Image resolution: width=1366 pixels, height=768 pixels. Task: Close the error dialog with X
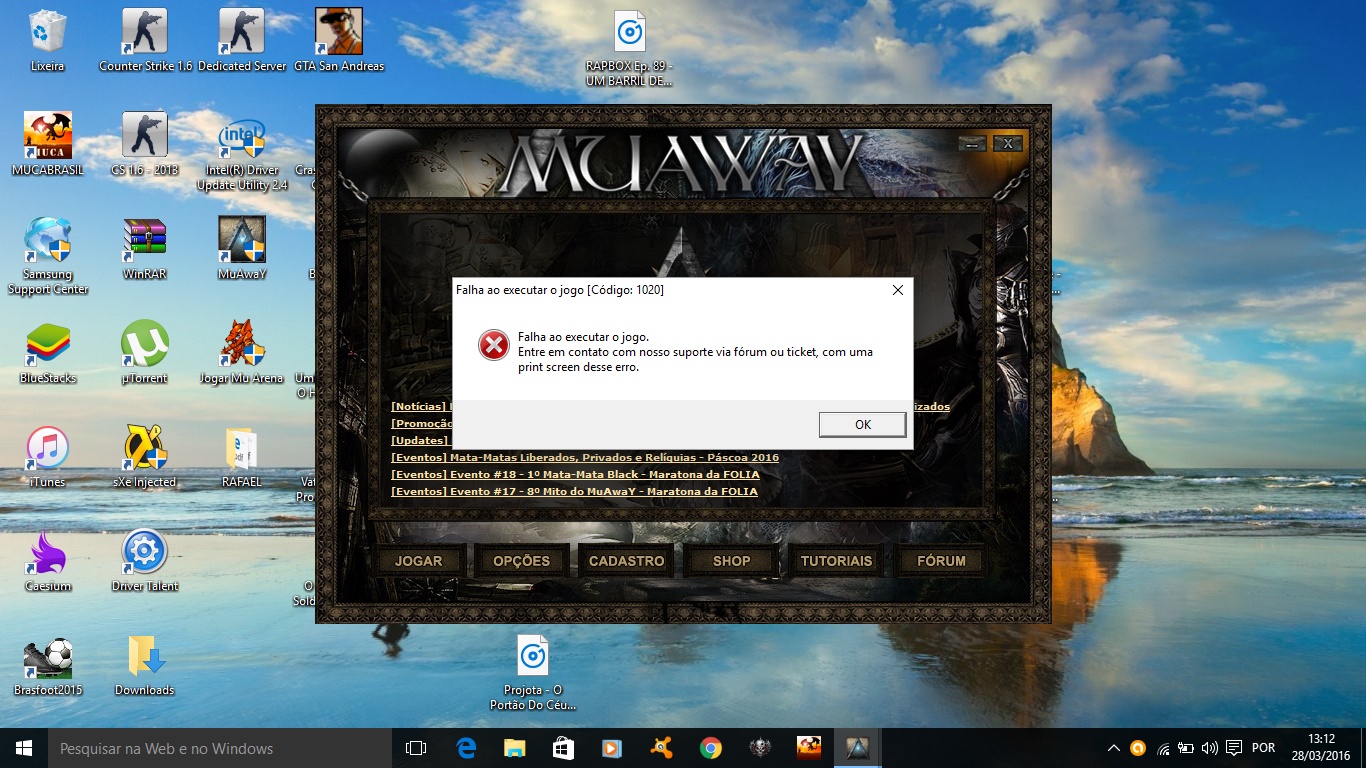tap(897, 290)
